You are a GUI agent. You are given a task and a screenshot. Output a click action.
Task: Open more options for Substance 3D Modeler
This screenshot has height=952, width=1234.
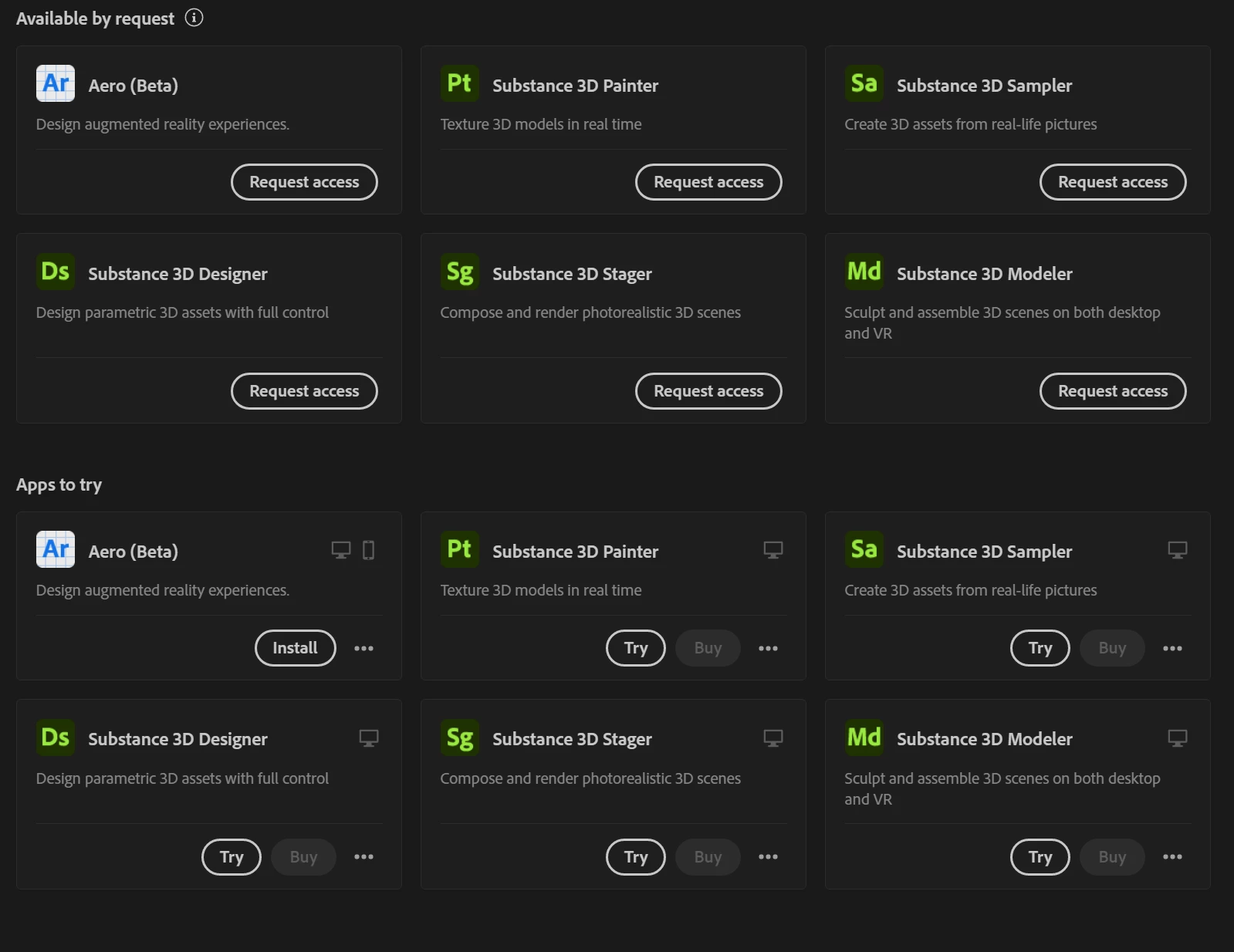pyautogui.click(x=1173, y=857)
